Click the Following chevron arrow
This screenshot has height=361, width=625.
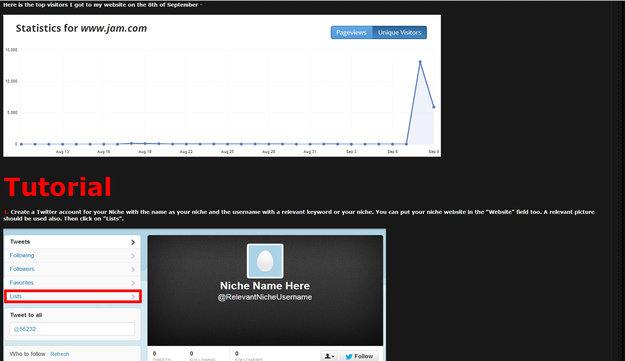[133, 256]
